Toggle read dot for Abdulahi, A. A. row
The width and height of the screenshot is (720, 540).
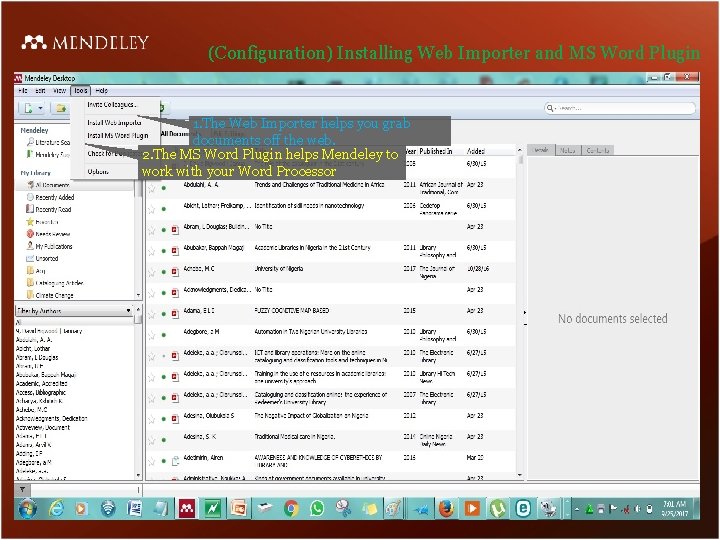tap(164, 188)
